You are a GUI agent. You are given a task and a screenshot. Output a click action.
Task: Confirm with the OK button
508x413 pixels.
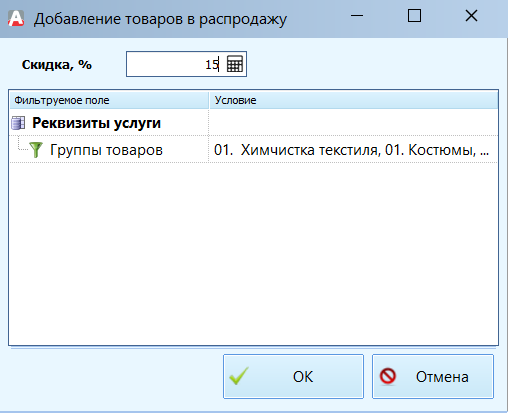click(293, 376)
